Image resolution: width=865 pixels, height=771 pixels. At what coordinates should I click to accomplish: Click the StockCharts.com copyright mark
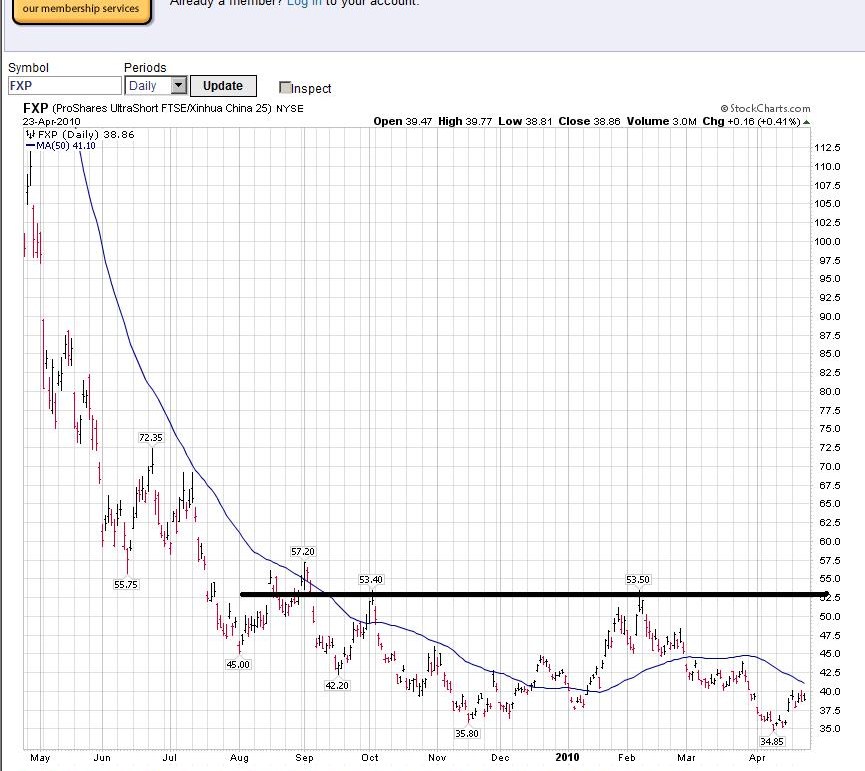click(723, 109)
